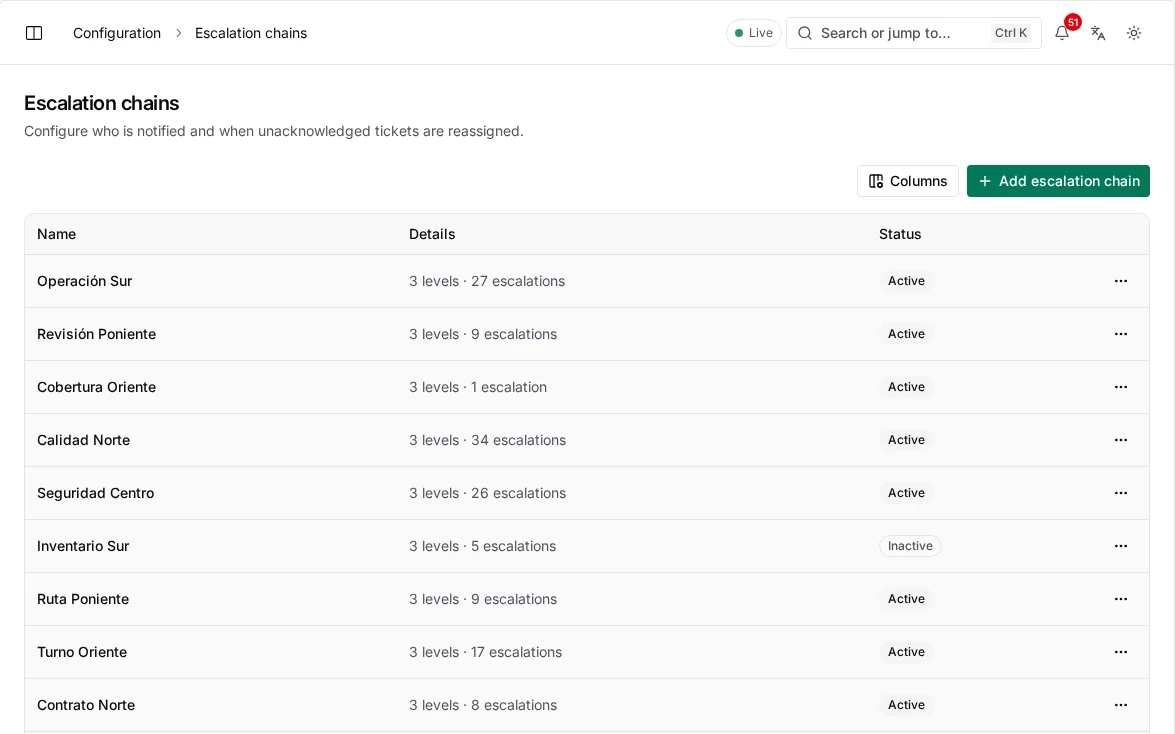Open the language translation icon
Screen dimensions: 1175x734
coord(1098,33)
